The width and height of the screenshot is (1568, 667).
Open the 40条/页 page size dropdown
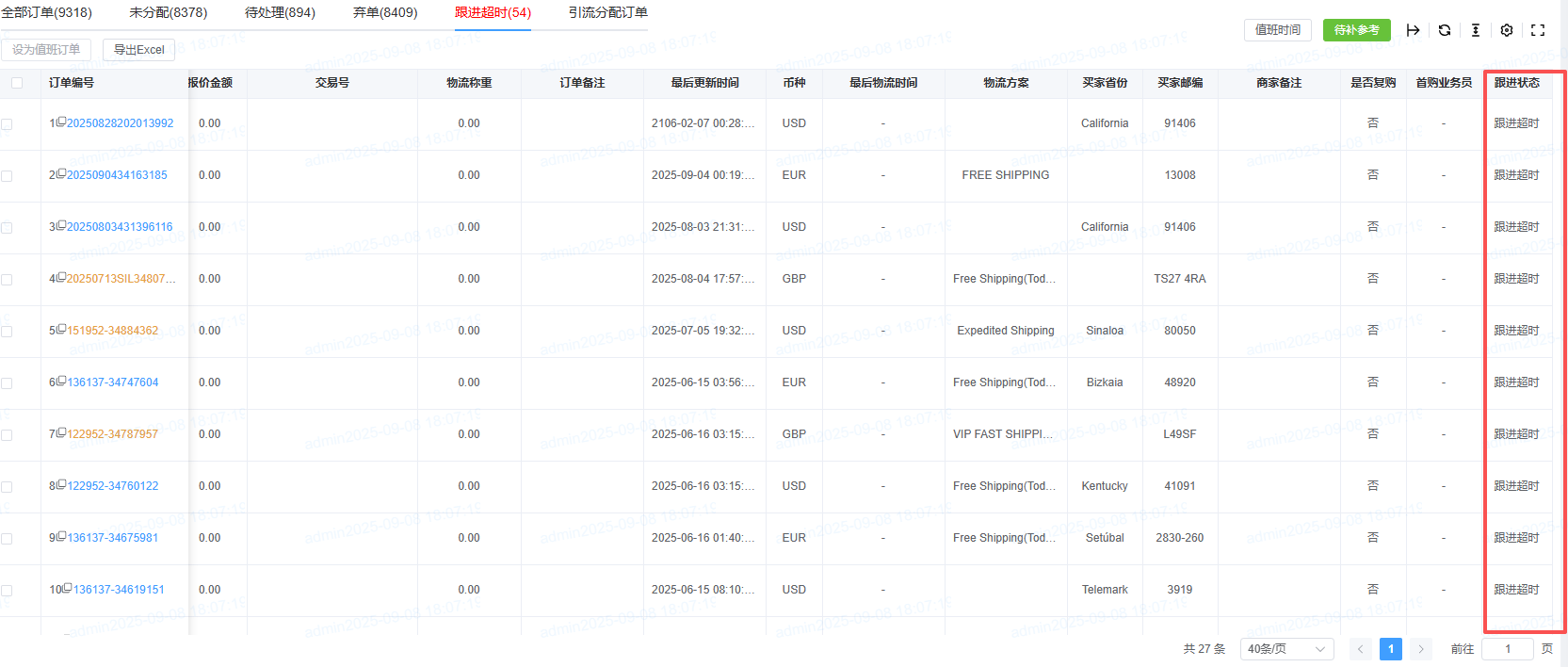[1286, 649]
